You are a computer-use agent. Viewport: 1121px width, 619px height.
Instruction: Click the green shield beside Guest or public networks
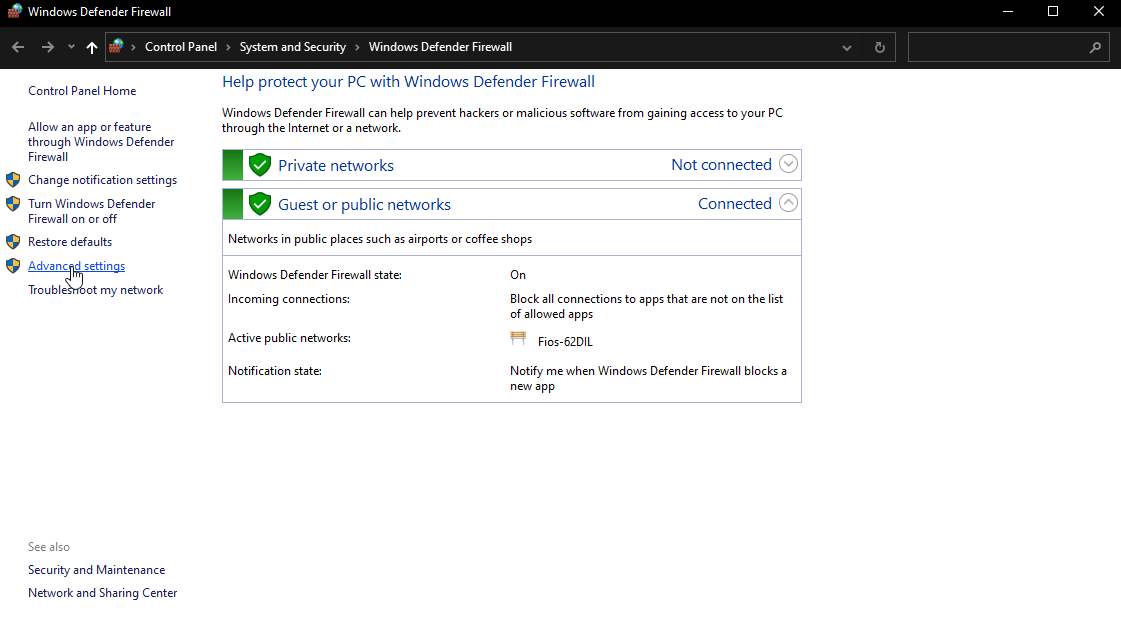260,204
